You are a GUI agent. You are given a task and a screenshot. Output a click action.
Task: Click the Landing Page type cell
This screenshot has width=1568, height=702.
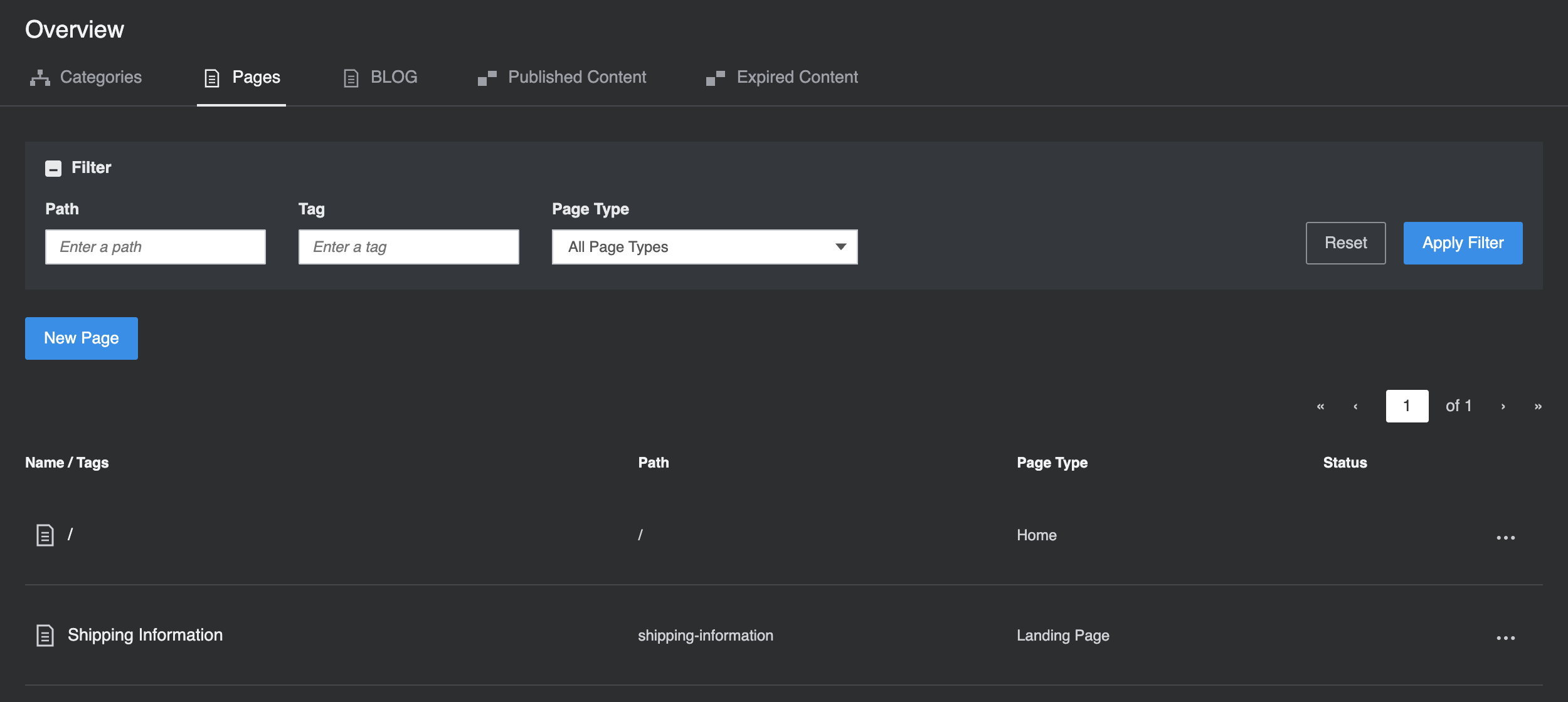click(1063, 636)
